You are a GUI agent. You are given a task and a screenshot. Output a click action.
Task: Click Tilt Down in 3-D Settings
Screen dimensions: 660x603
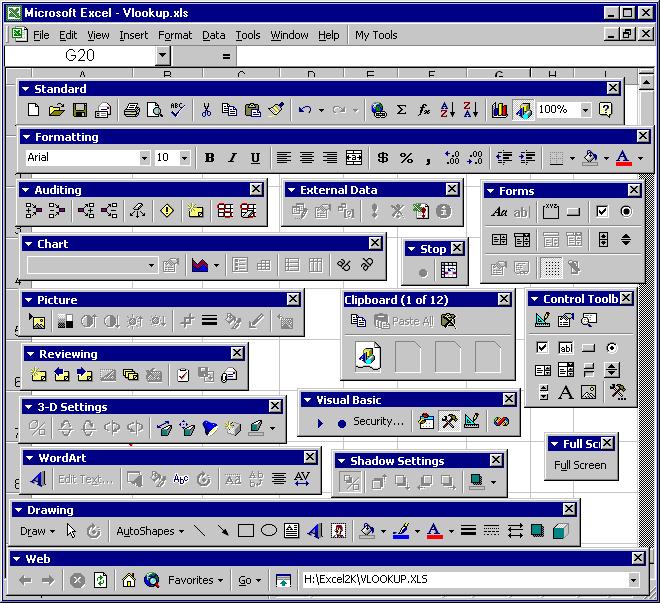(x=66, y=428)
